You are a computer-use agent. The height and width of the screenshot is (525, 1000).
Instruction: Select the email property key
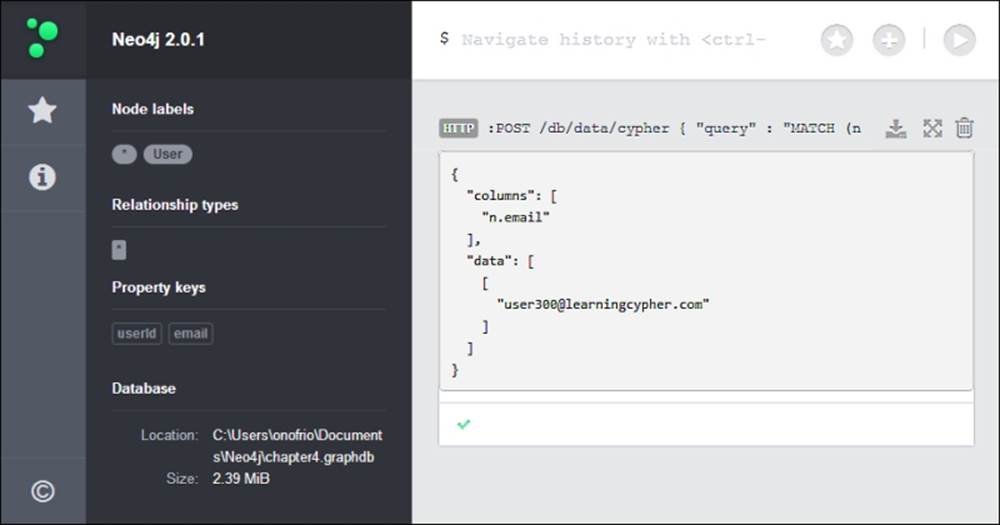point(191,334)
